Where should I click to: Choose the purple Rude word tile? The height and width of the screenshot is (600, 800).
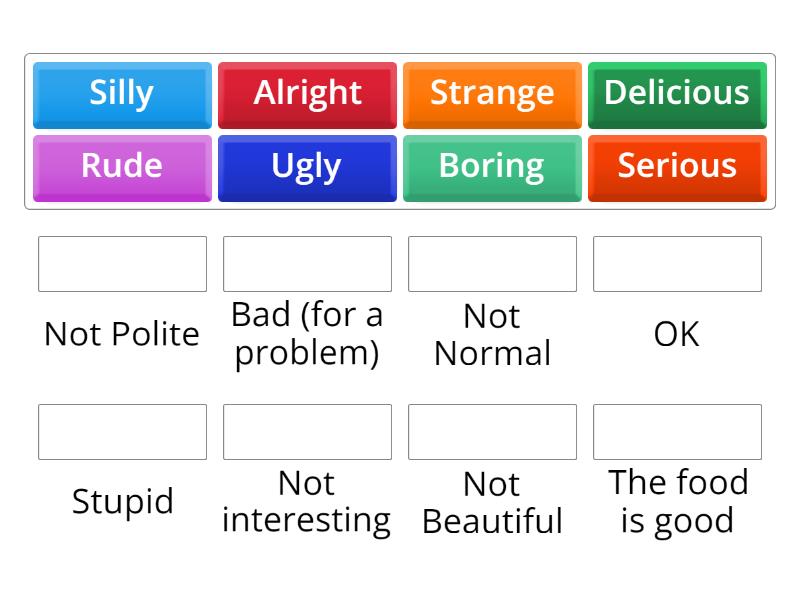pyautogui.click(x=122, y=166)
